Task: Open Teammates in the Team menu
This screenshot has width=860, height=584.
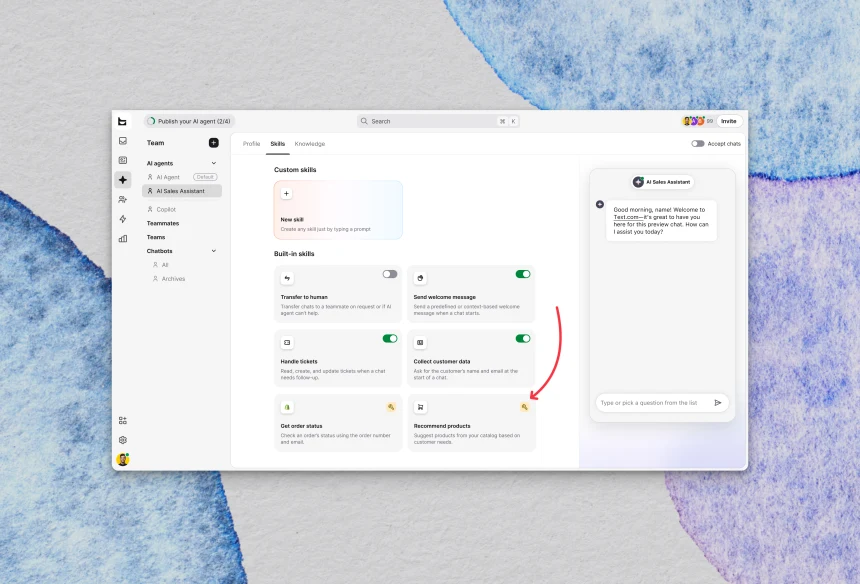Action: [x=163, y=223]
